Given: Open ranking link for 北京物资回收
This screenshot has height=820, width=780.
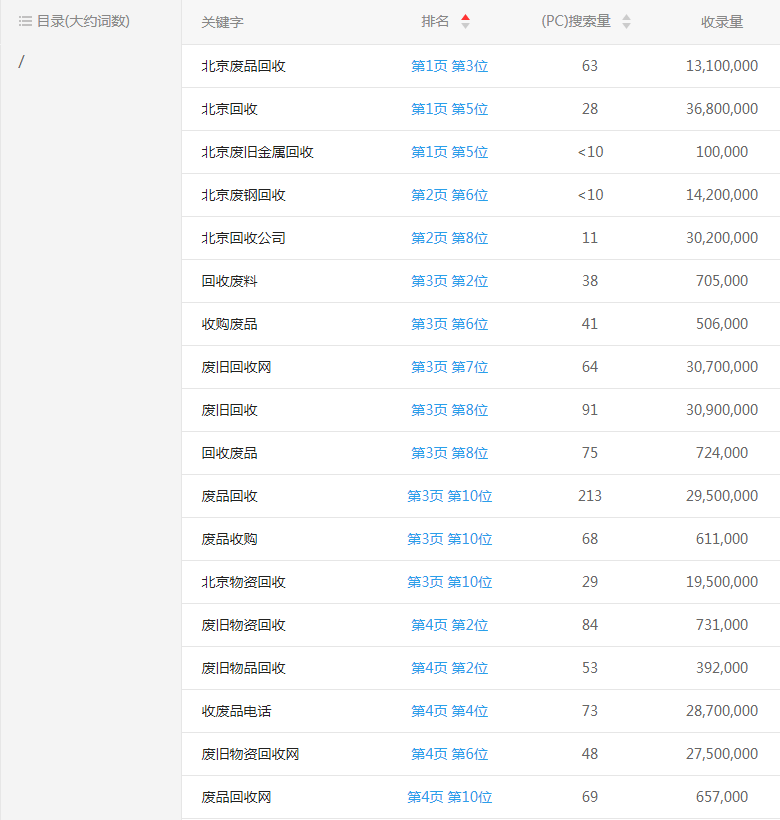Looking at the screenshot, I should pos(449,582).
